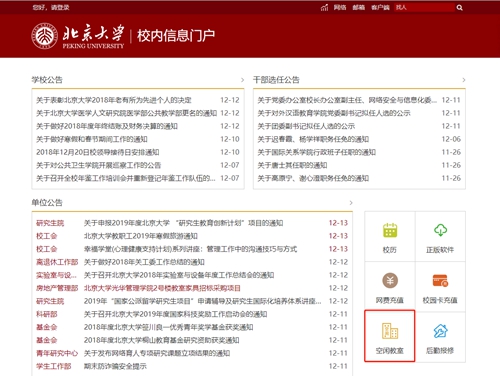This screenshot has height=376, width=500.
Task: Open notice 关于召开全校年鉴工作培训会
Action: tap(126, 178)
